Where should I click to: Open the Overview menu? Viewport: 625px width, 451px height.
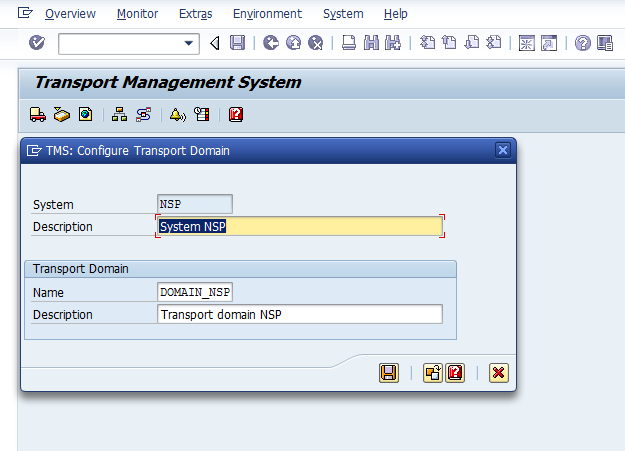[70, 14]
